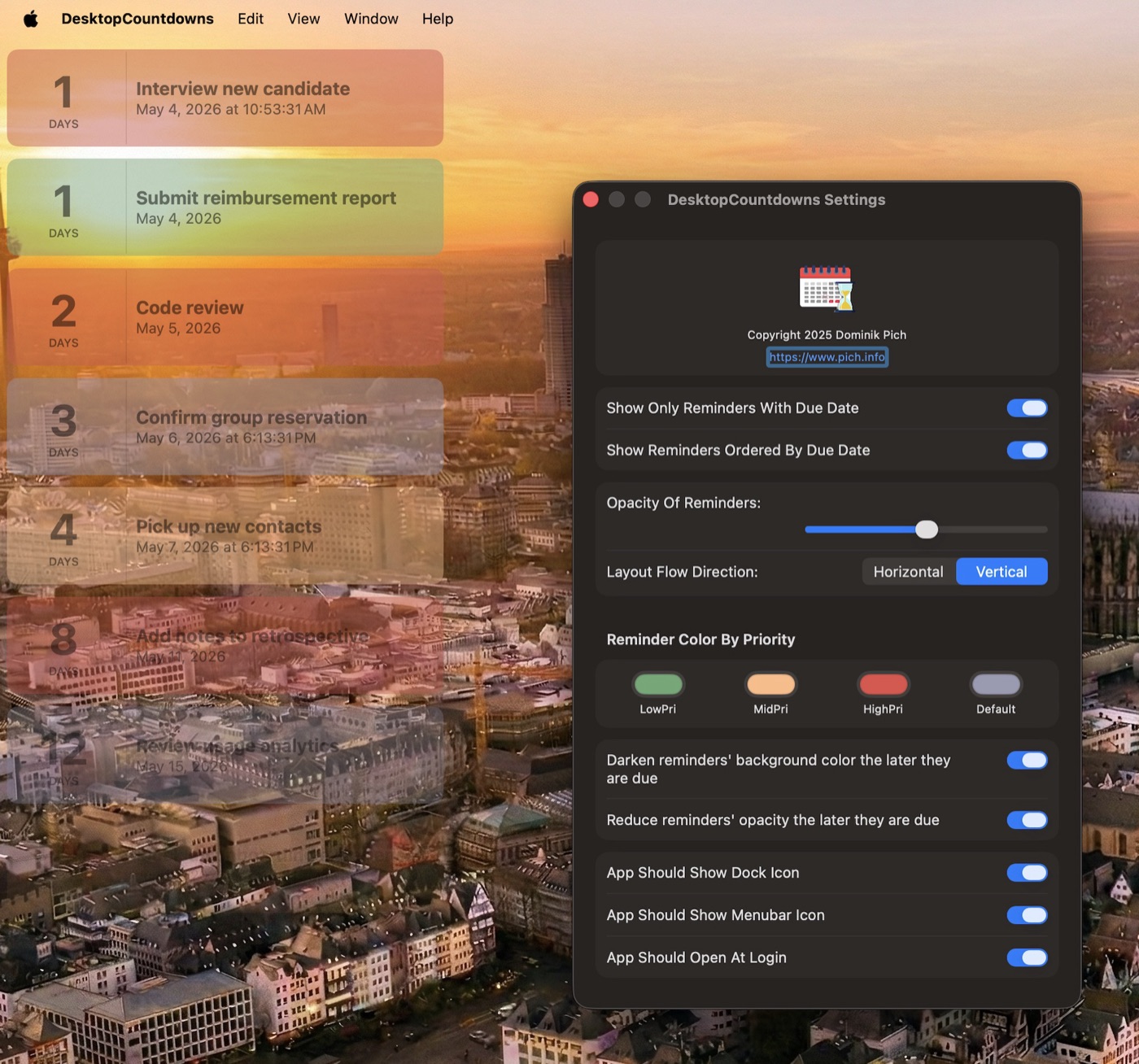This screenshot has height=1064, width=1139.
Task: Open the View menu
Action: [303, 19]
